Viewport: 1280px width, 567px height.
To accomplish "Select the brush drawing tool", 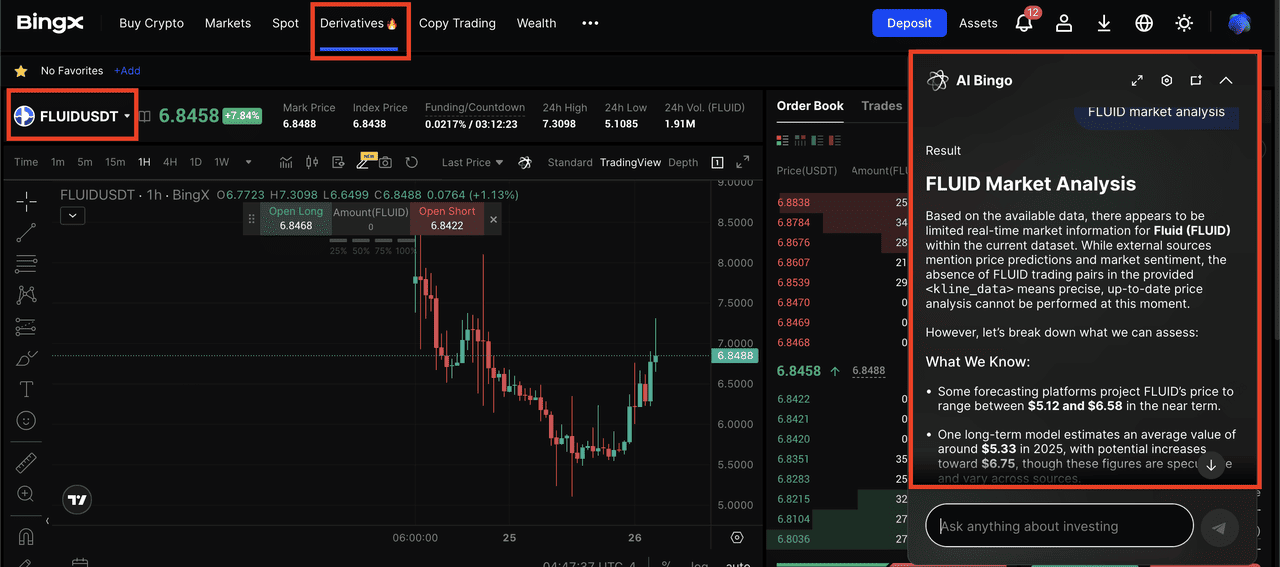I will coord(27,358).
